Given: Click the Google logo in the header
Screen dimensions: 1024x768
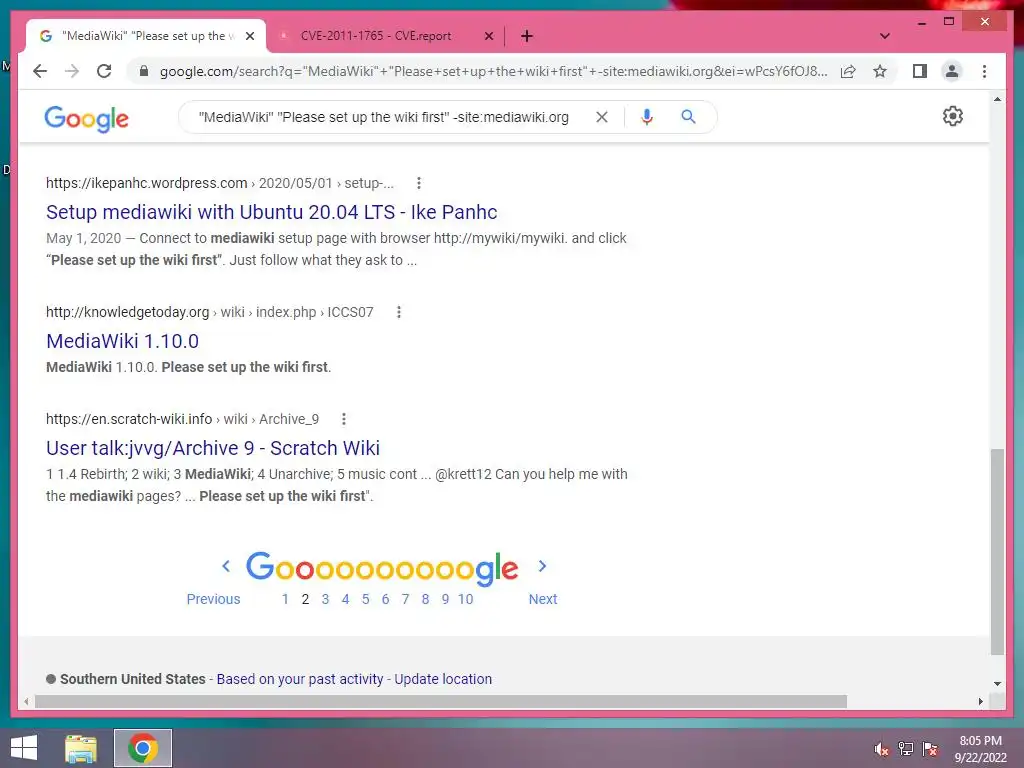Looking at the screenshot, I should tap(86, 118).
